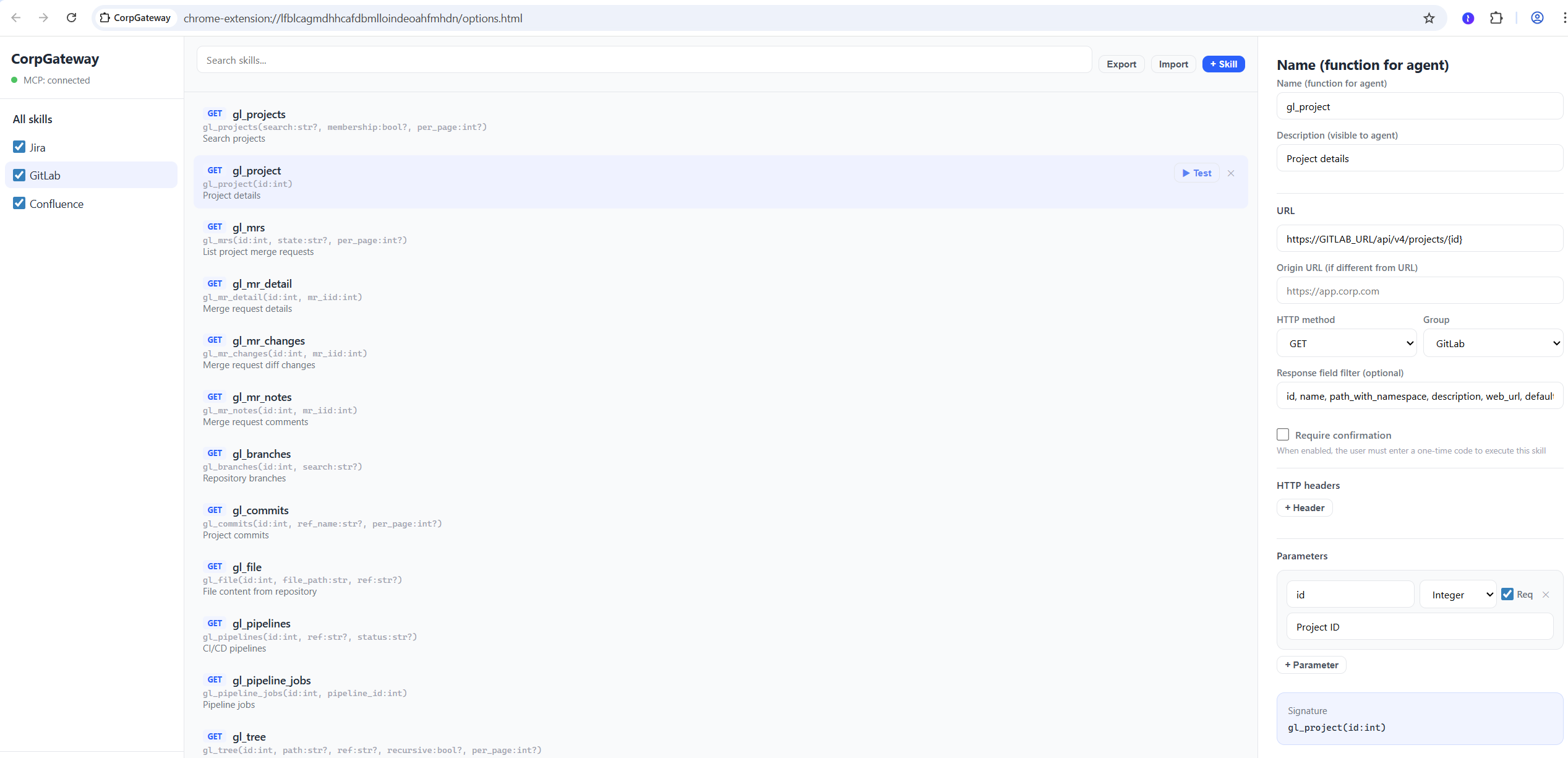Open the gl_file skill

(721, 579)
